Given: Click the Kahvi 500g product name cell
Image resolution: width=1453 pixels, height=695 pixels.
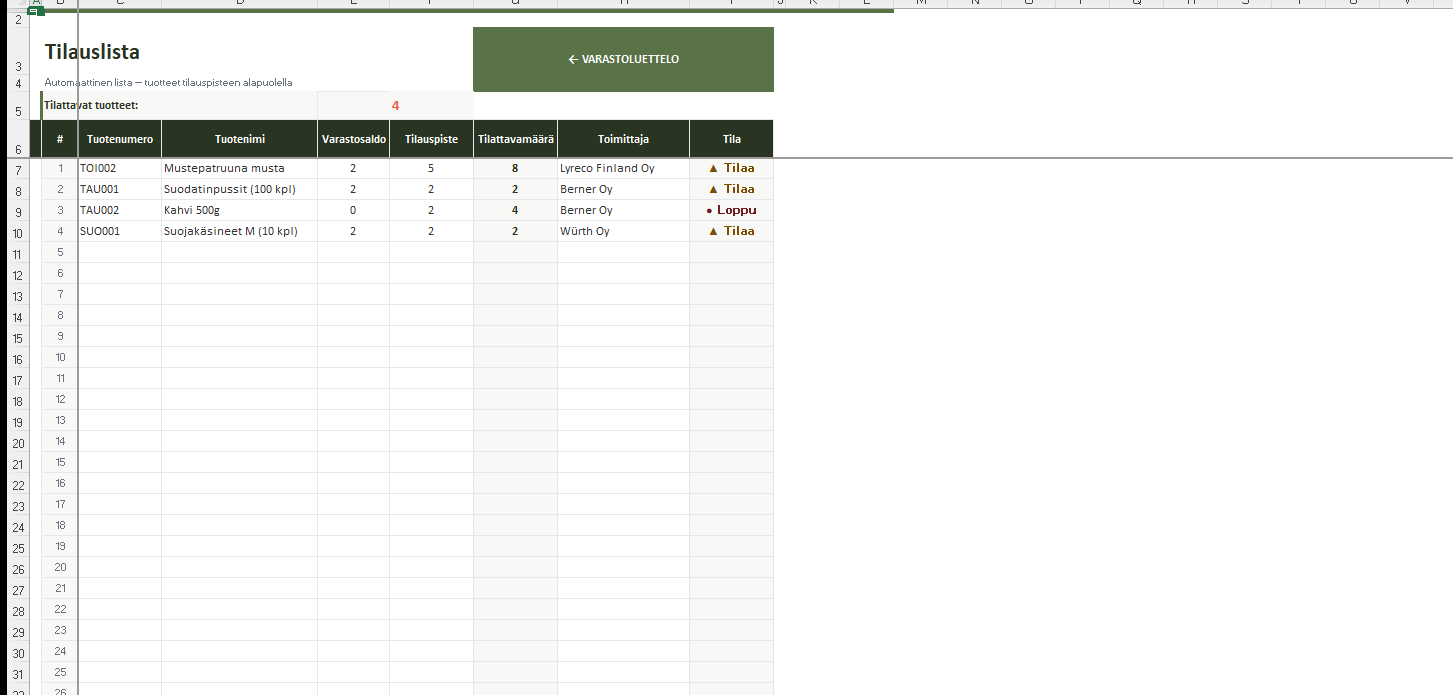Looking at the screenshot, I should 239,210.
